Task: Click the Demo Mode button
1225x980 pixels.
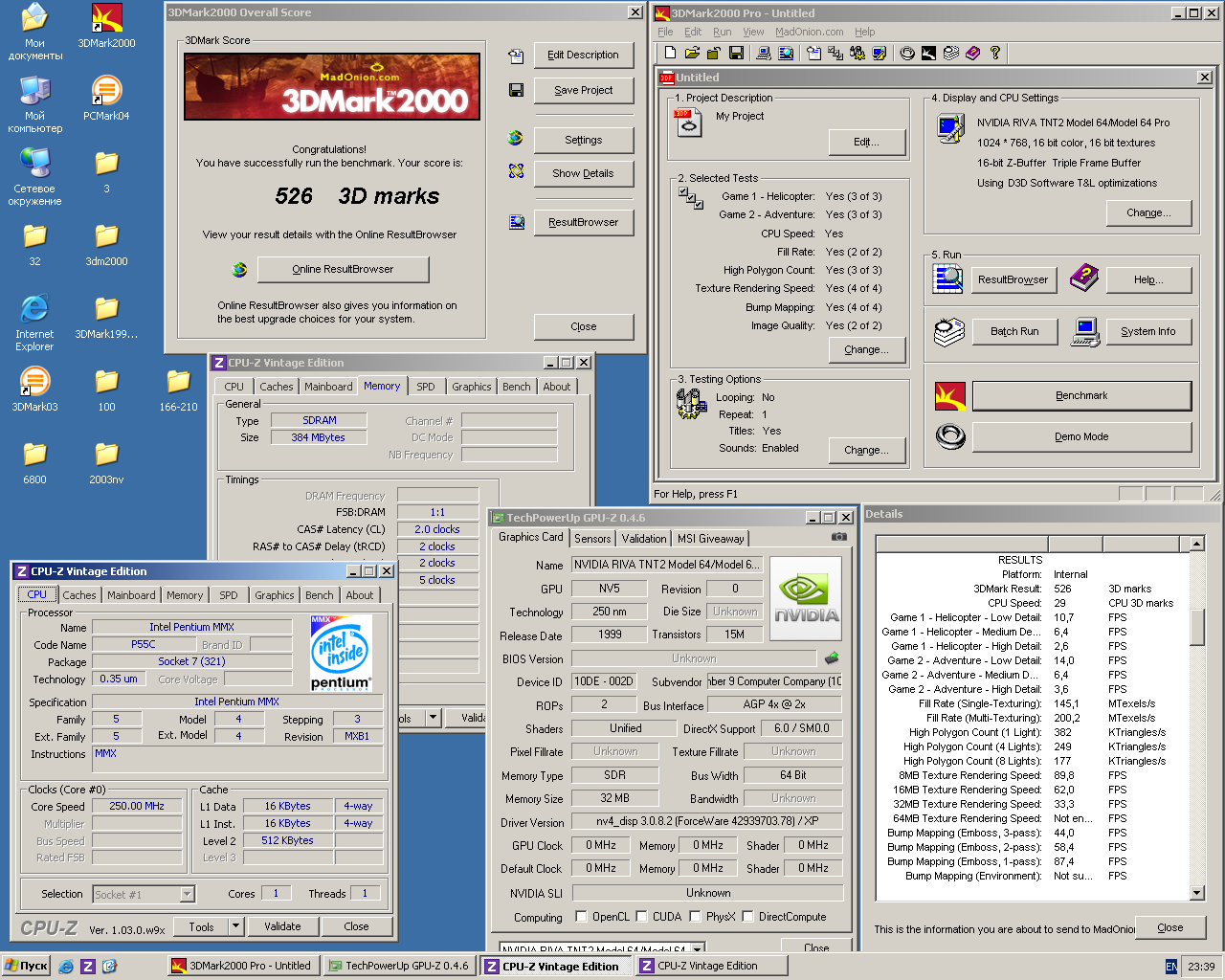Action: click(x=1081, y=437)
